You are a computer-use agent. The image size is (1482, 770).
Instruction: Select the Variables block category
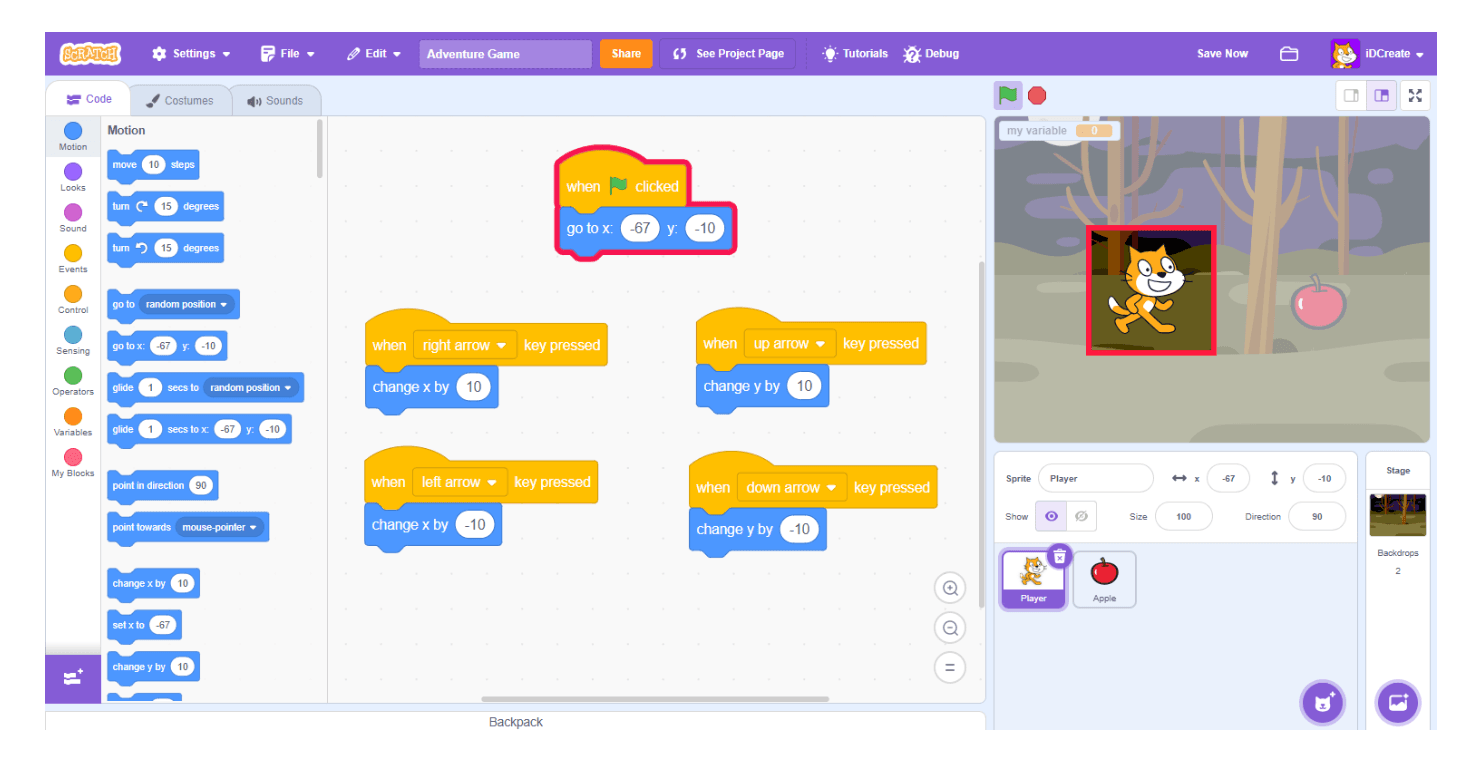(x=73, y=423)
